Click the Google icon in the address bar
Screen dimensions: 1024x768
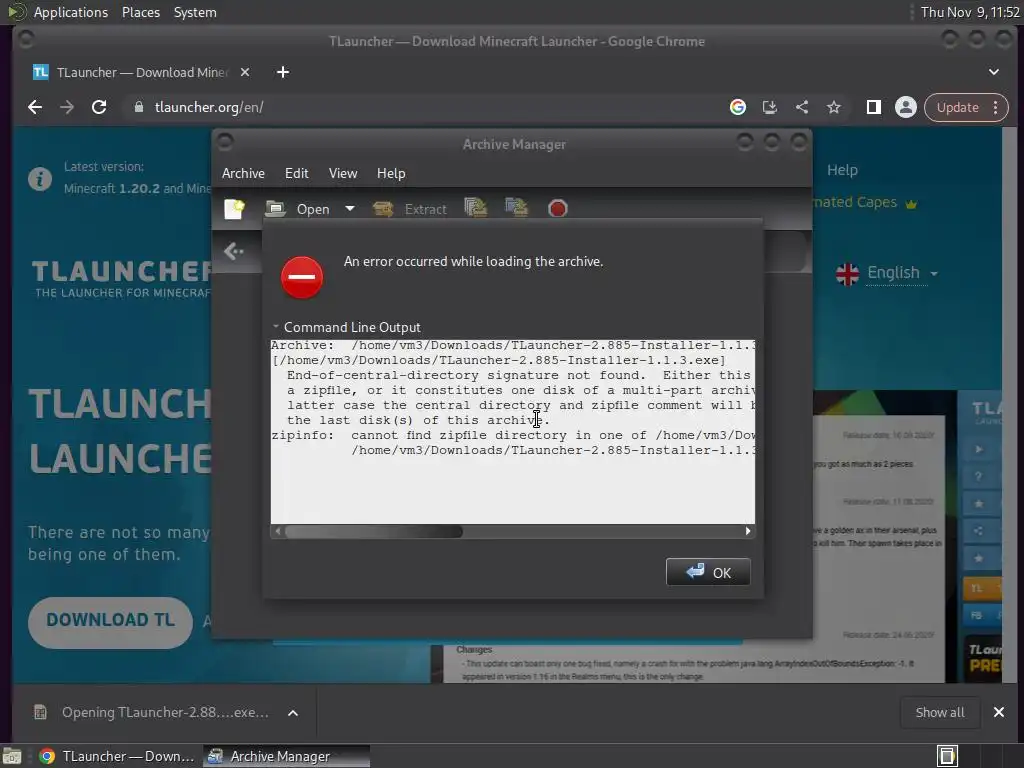pyautogui.click(x=738, y=107)
